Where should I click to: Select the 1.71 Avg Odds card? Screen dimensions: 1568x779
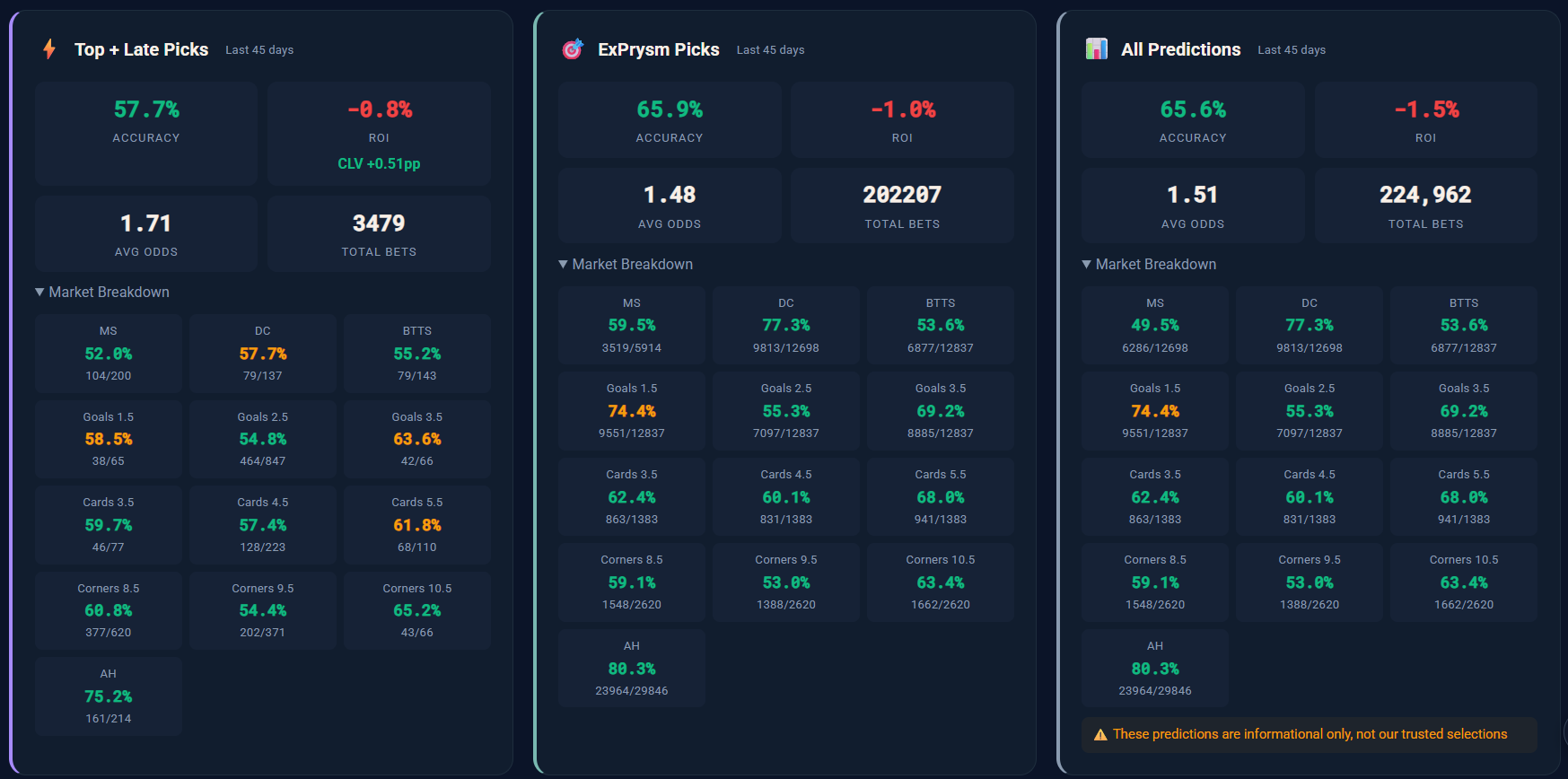click(x=146, y=234)
